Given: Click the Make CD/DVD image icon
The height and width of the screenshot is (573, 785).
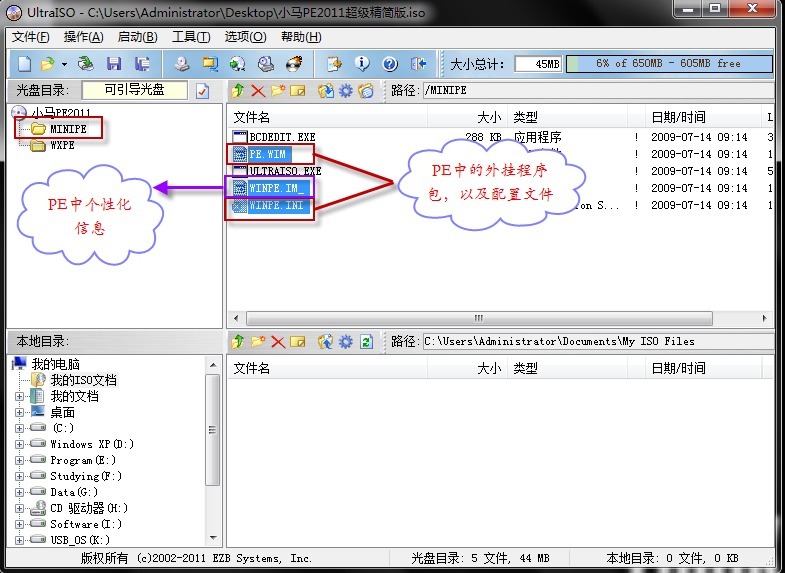Looking at the screenshot, I should pyautogui.click(x=182, y=64).
